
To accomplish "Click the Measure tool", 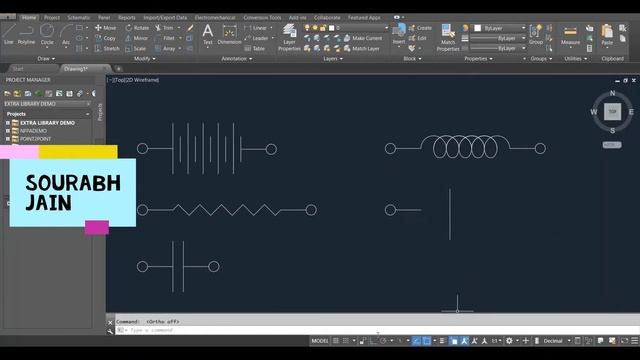I will point(570,35).
